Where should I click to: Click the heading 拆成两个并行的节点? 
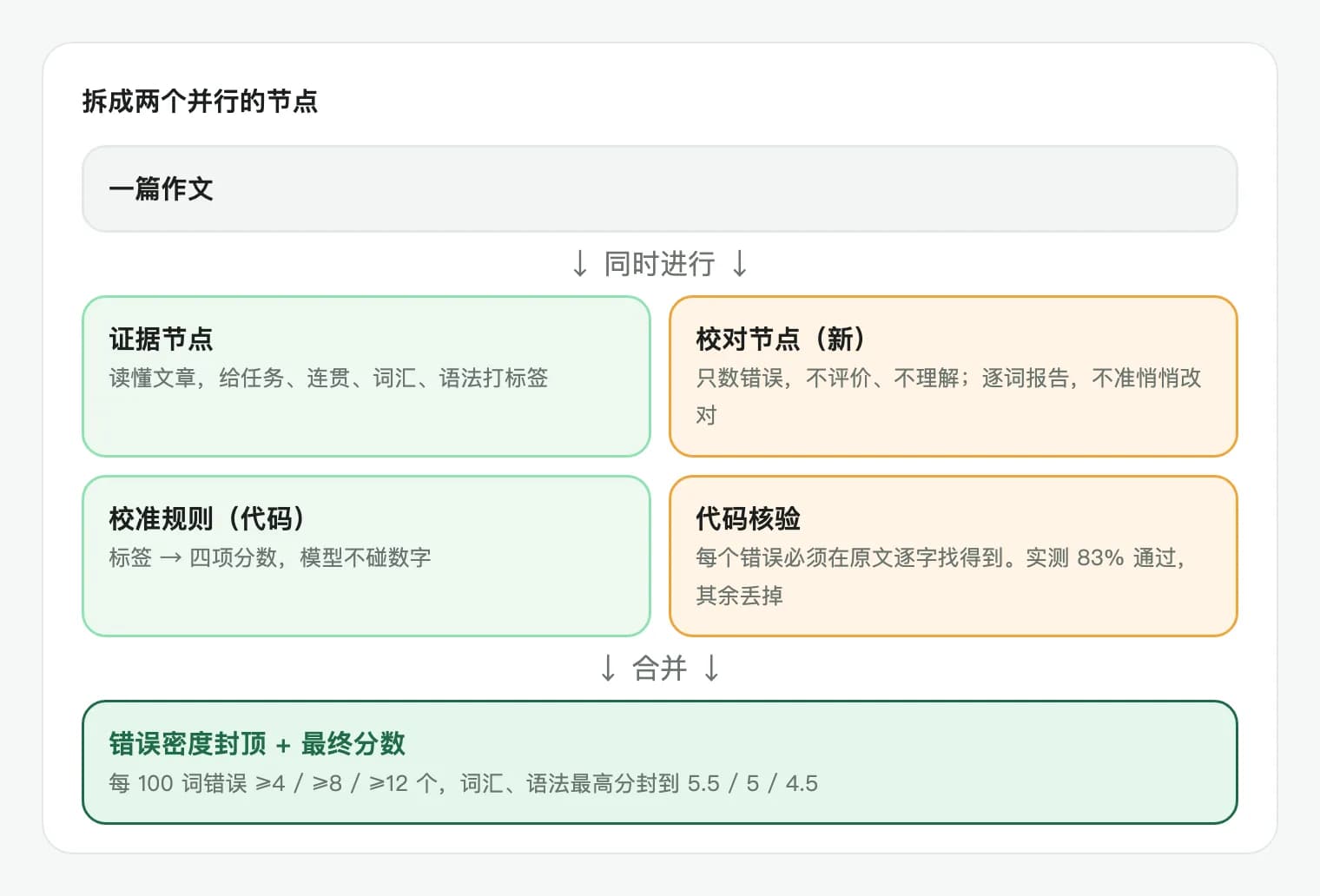pos(200,102)
